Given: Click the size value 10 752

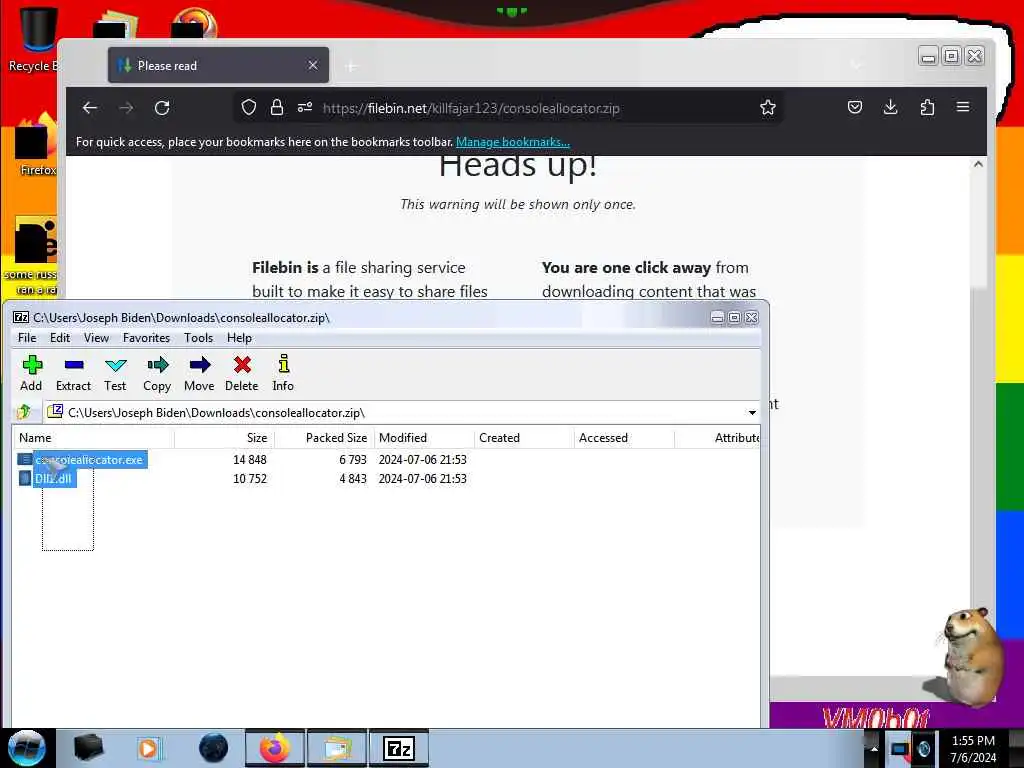Looking at the screenshot, I should click(249, 479).
